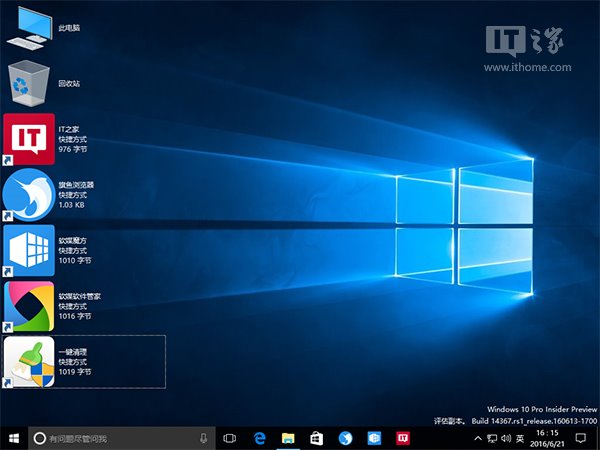
Task: Select the 旗鱼浏览器 browser shortcut
Action: pyautogui.click(x=30, y=195)
